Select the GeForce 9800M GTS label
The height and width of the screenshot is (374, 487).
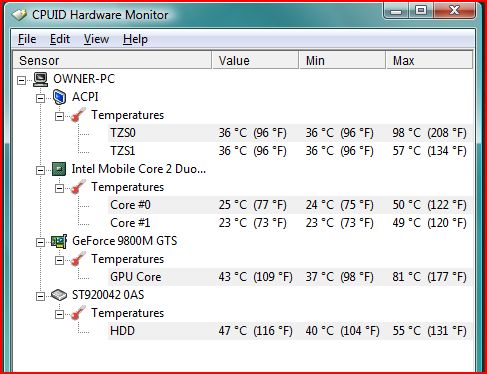coord(125,241)
